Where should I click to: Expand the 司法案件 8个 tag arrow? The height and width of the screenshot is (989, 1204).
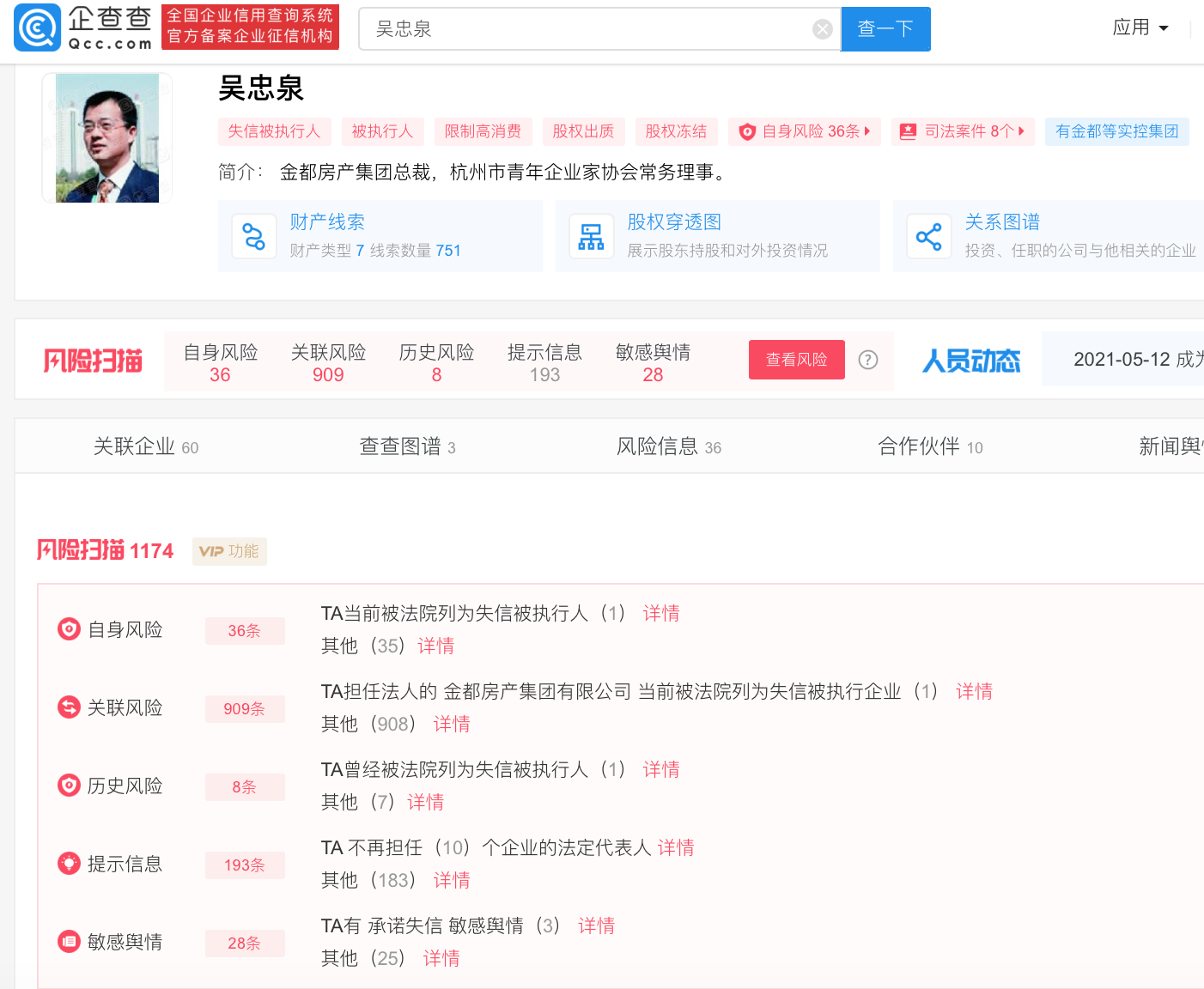[1021, 131]
